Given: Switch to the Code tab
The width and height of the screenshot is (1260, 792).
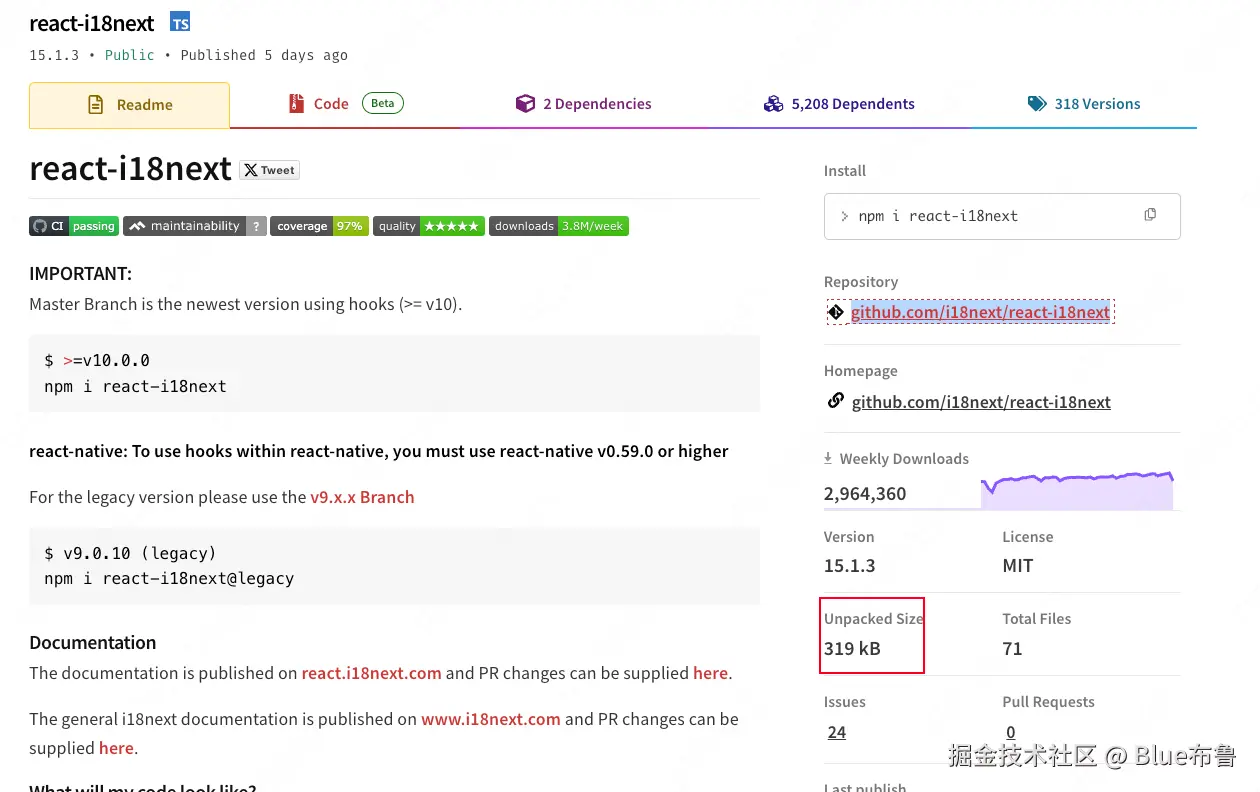Looking at the screenshot, I should 345,104.
